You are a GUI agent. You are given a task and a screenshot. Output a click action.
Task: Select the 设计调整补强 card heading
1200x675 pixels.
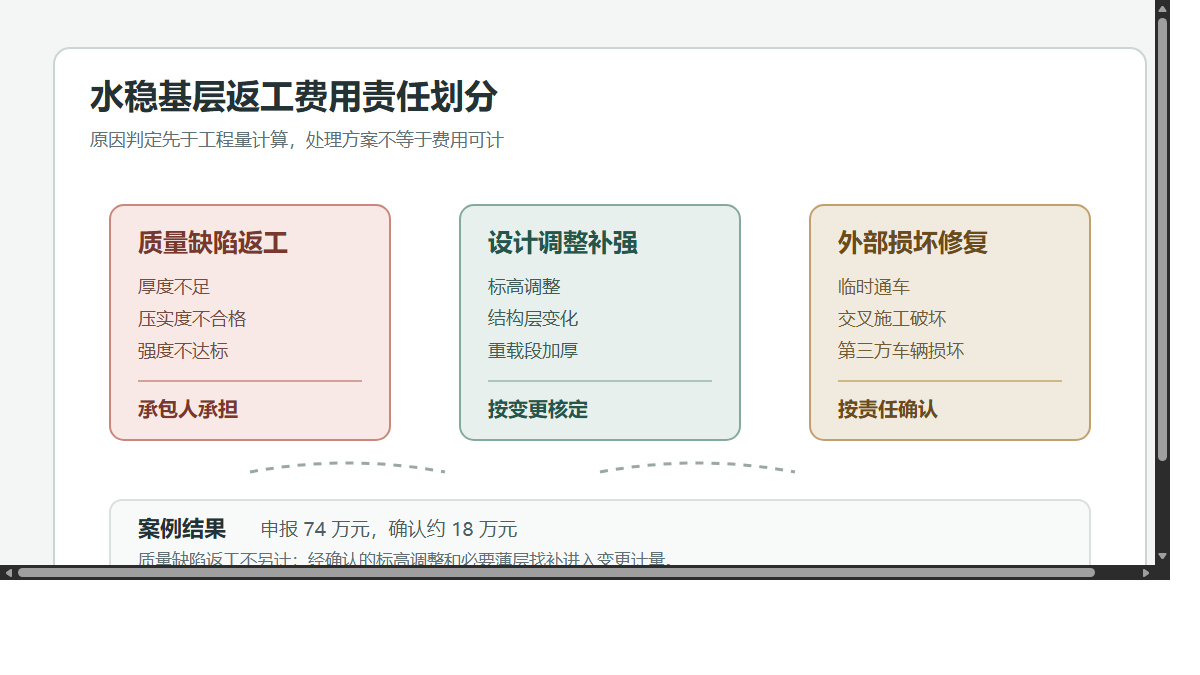pyautogui.click(x=563, y=243)
